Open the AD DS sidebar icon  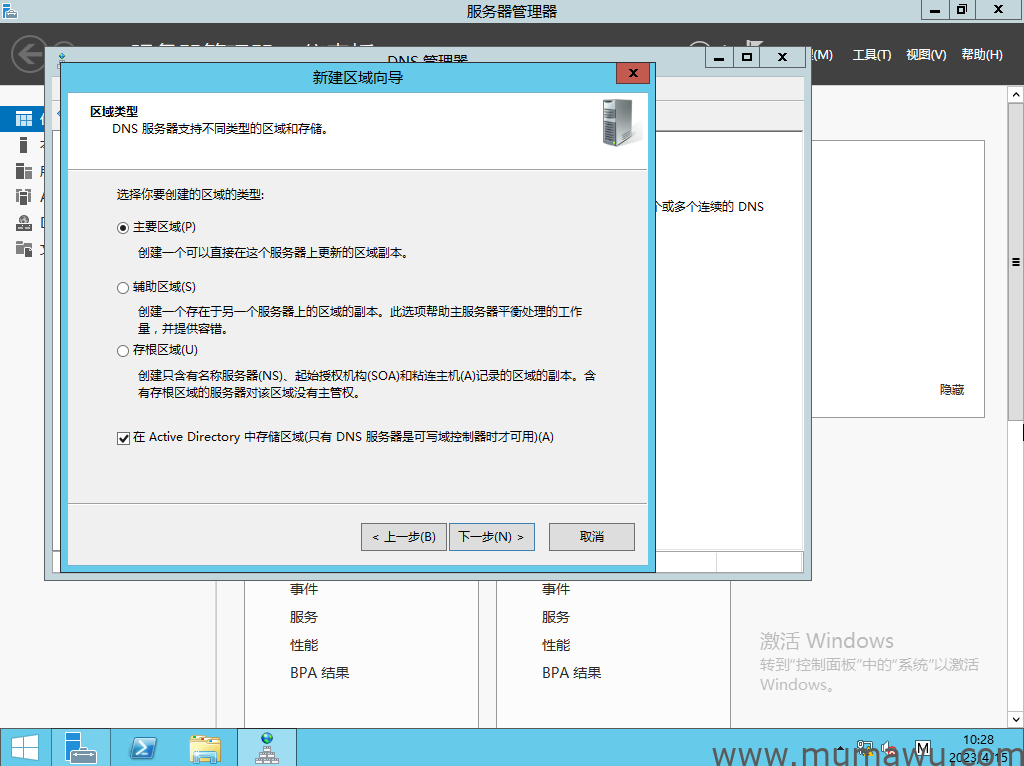coord(22,197)
